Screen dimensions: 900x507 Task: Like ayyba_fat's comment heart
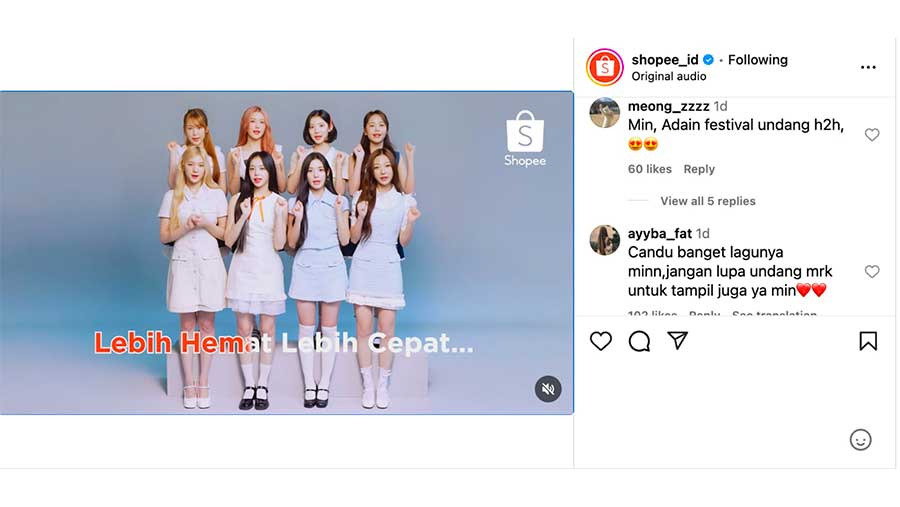[872, 271]
